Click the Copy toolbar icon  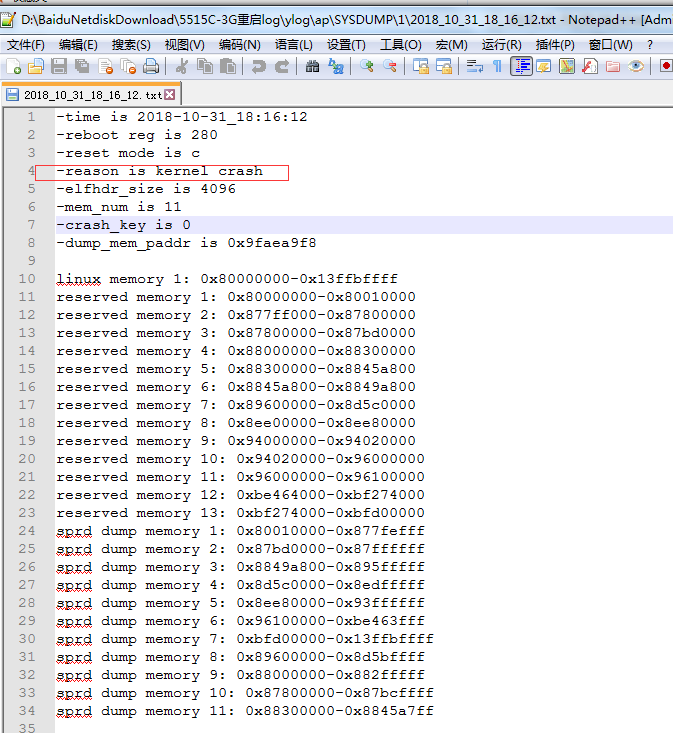point(204,66)
